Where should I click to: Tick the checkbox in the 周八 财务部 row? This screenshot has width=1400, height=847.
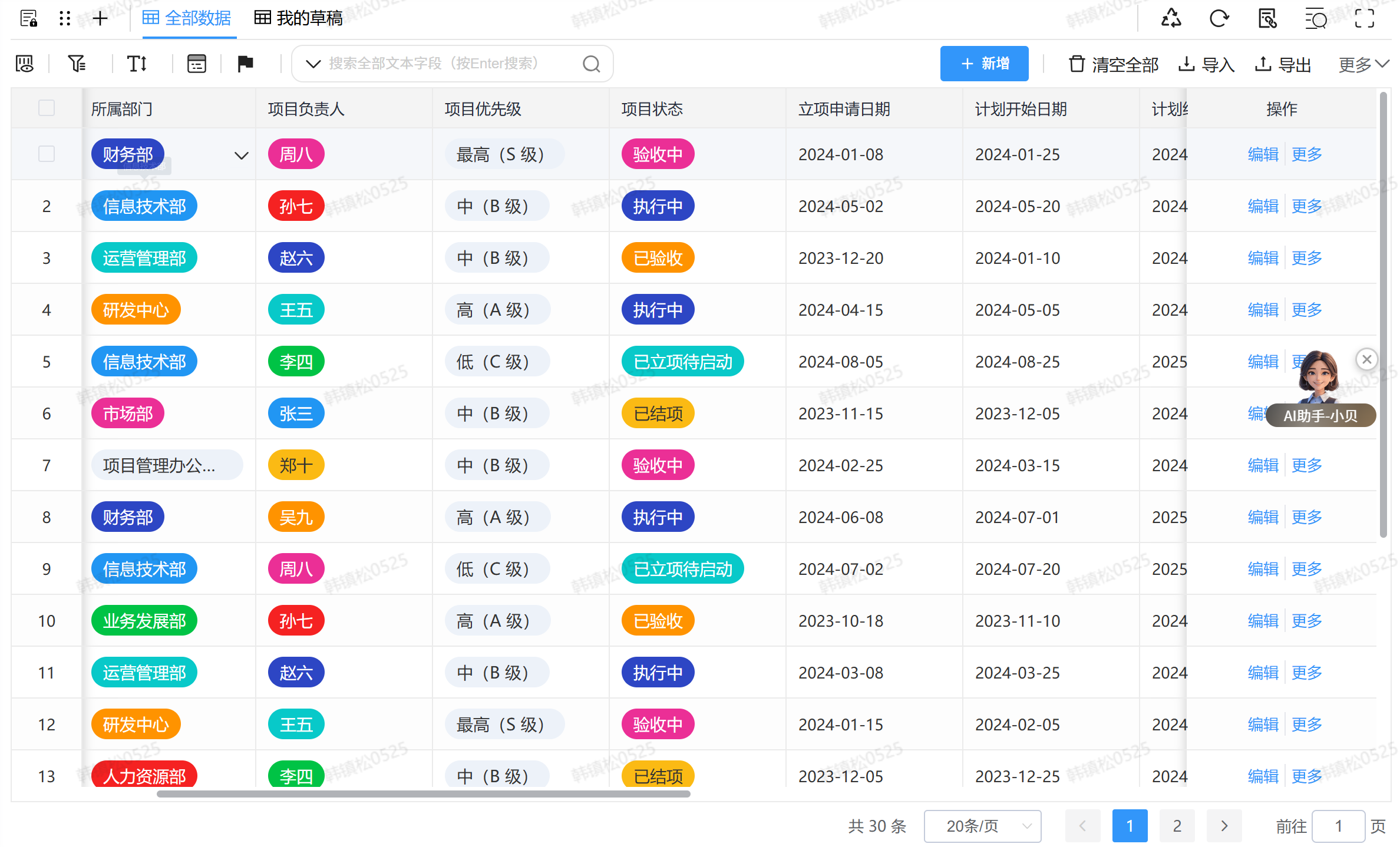(x=47, y=154)
